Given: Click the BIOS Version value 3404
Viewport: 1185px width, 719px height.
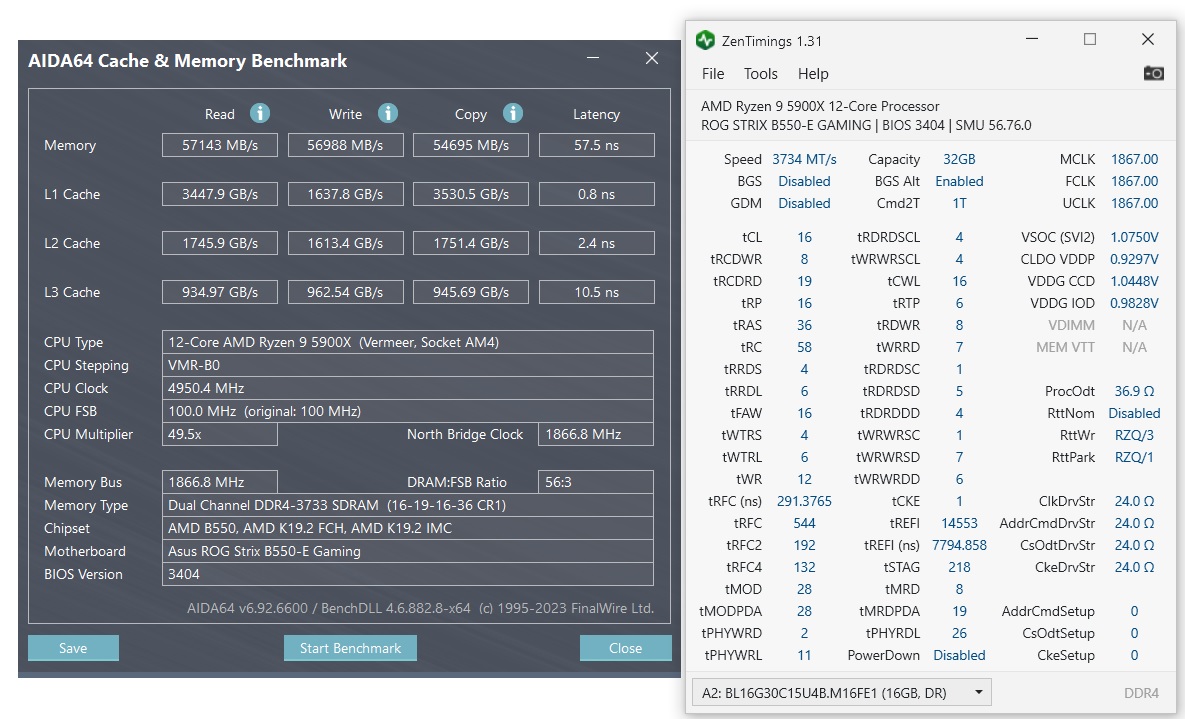Looking at the screenshot, I should pos(408,574).
